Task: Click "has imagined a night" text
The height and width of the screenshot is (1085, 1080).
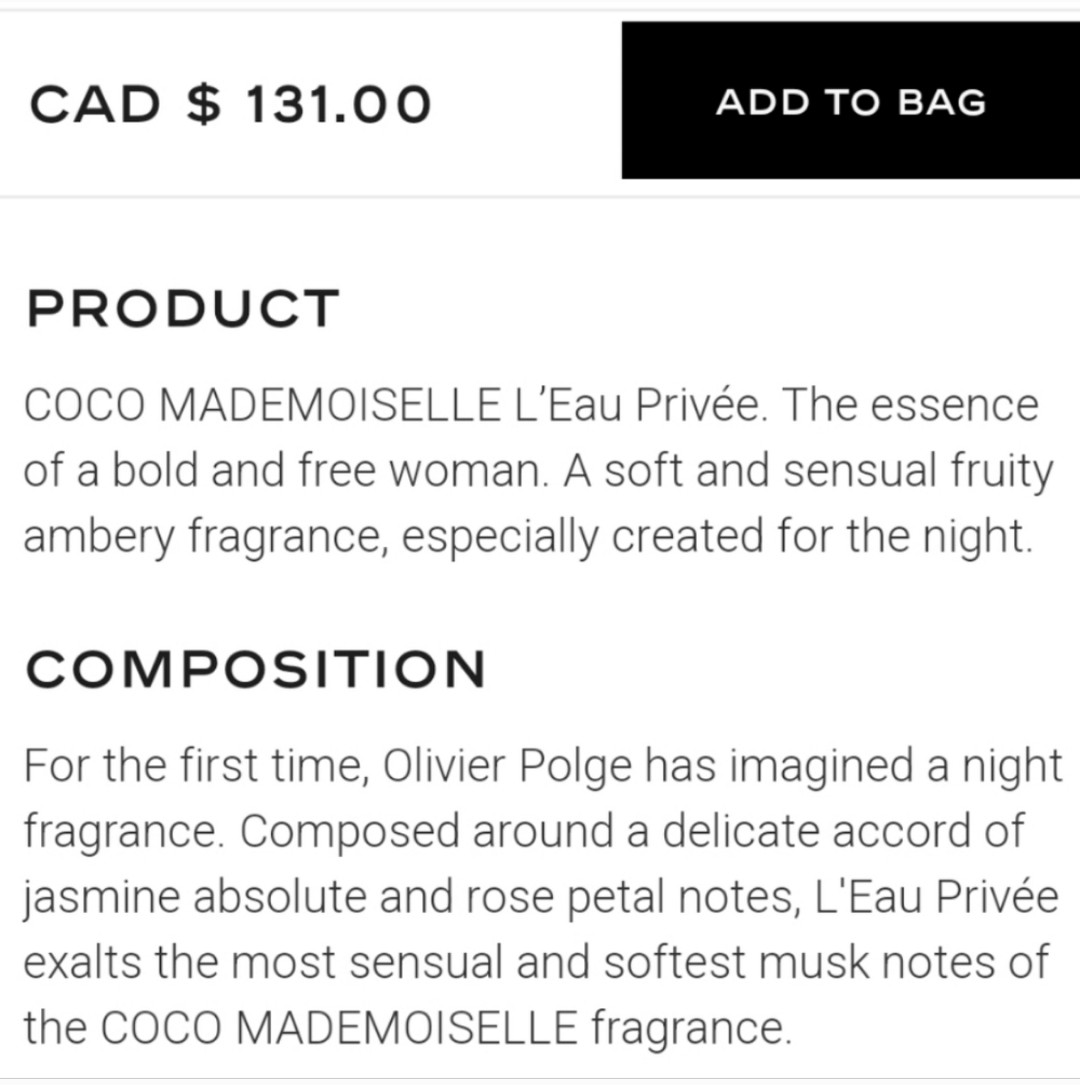Action: 854,767
